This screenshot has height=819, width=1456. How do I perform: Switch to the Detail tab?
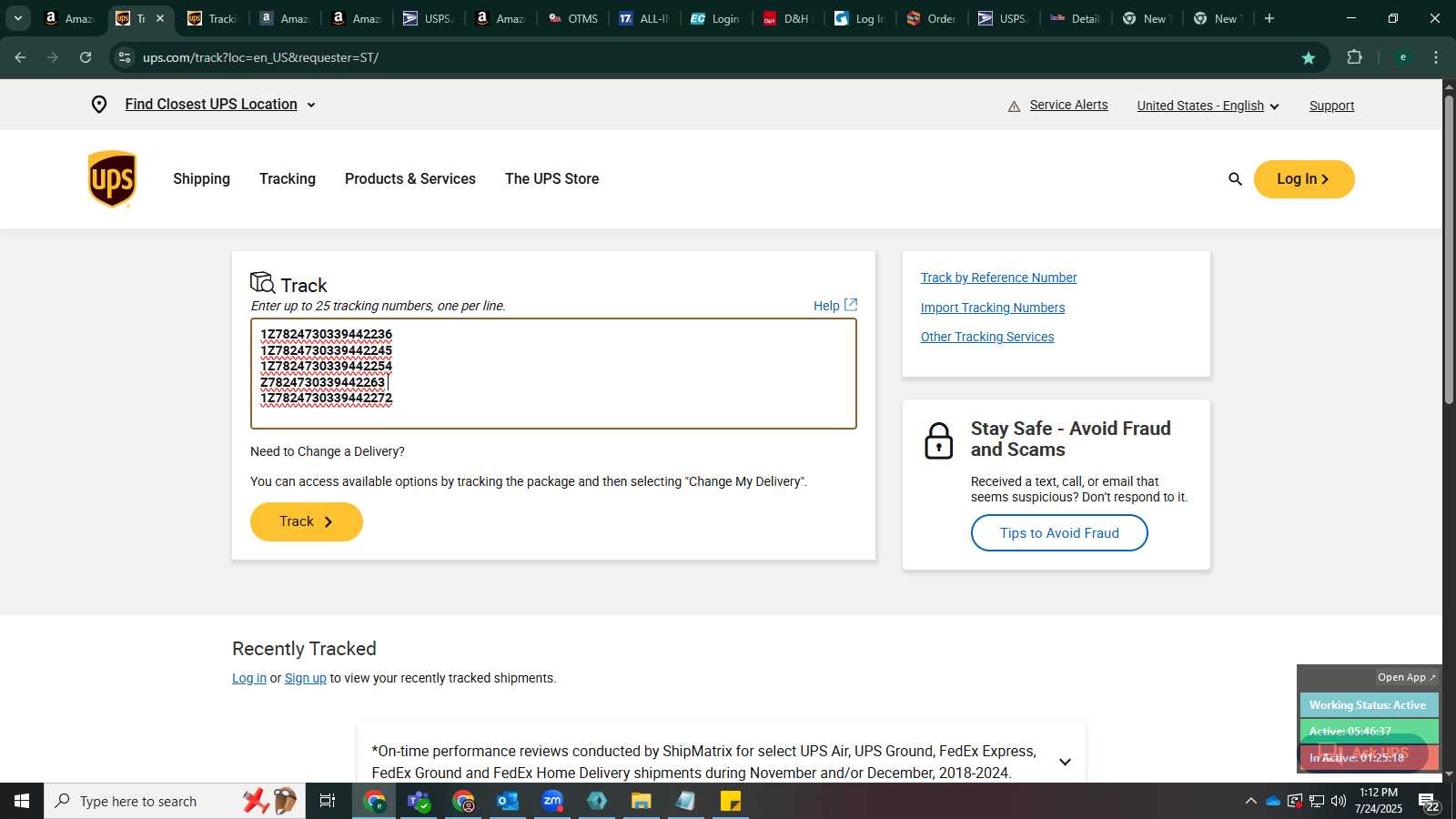click(x=1075, y=18)
